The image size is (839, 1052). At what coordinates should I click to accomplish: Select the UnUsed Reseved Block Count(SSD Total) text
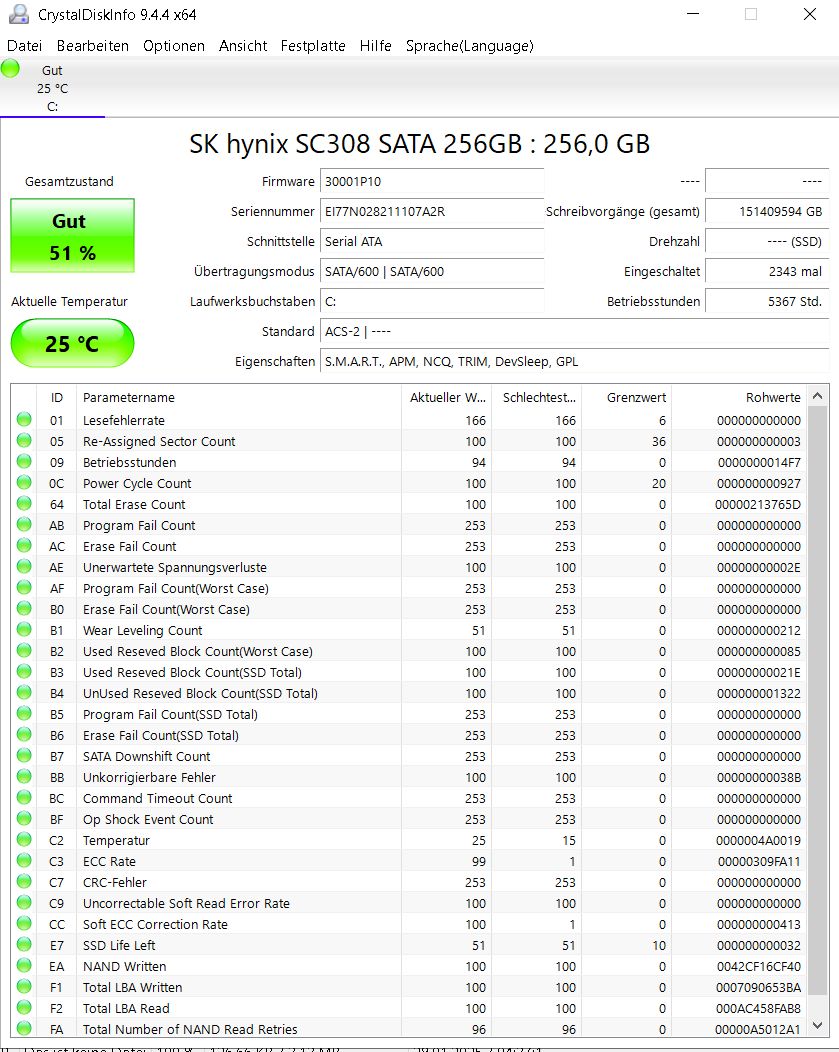pyautogui.click(x=201, y=694)
